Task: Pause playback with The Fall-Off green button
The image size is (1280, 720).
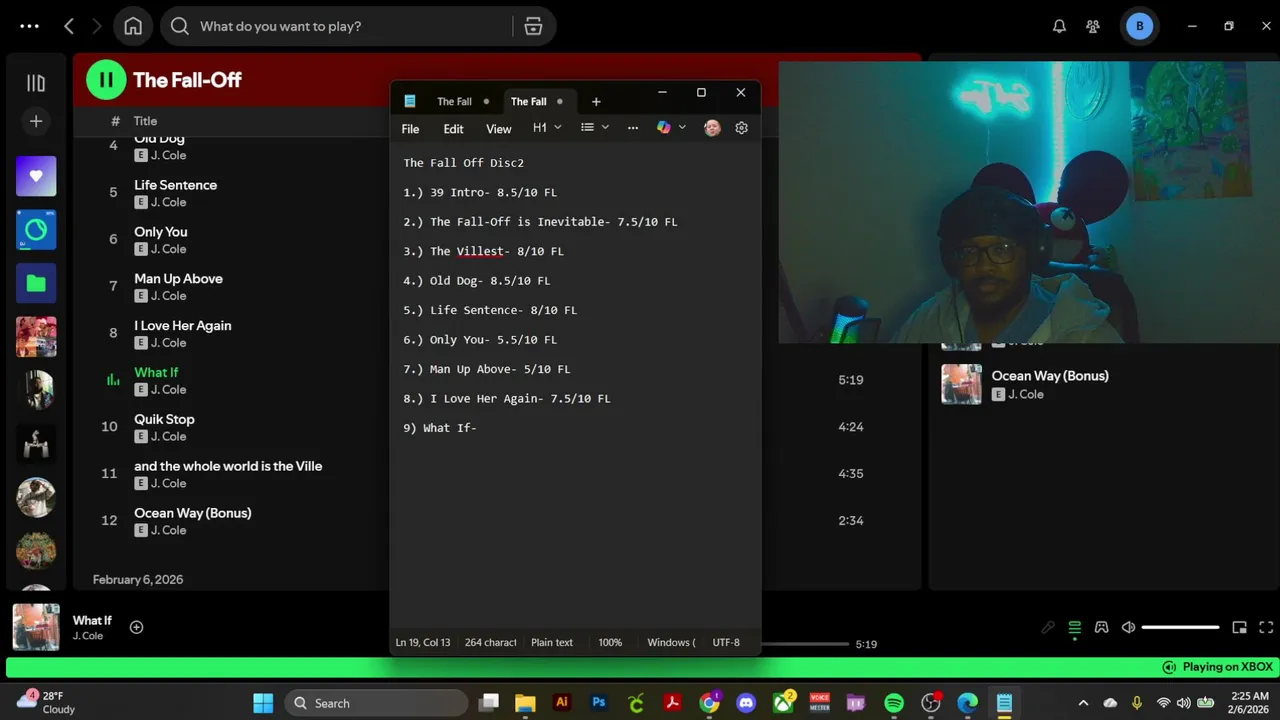Action: coord(106,80)
